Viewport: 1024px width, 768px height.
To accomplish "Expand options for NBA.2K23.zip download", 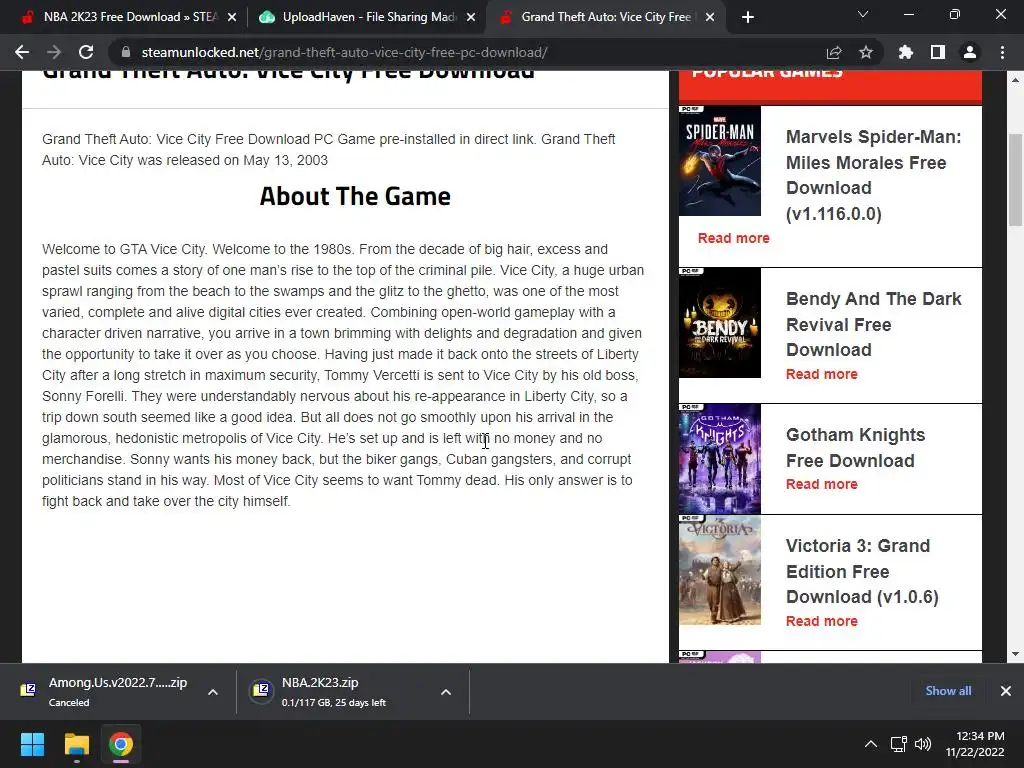I will coord(446,692).
